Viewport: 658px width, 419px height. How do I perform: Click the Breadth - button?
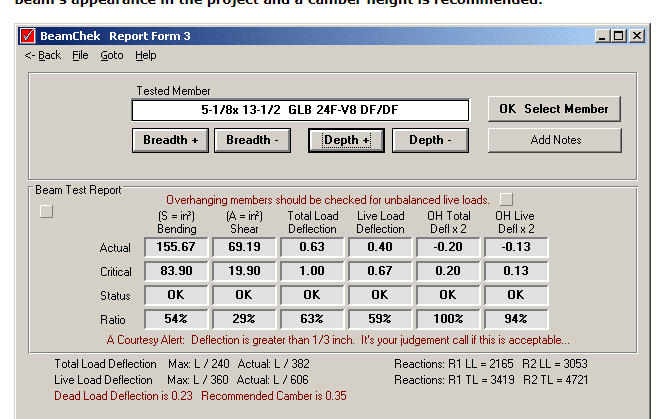(252, 140)
